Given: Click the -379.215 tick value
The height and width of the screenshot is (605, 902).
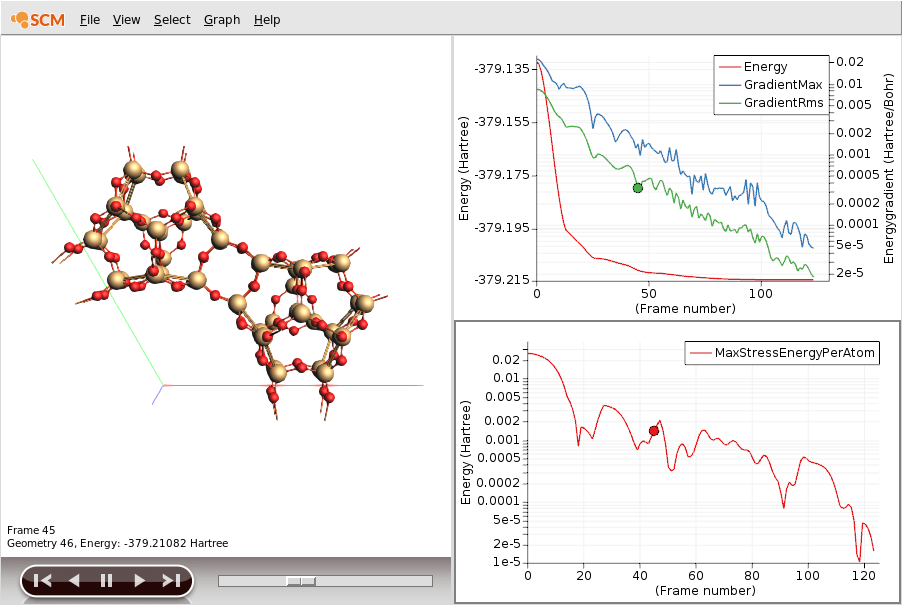Looking at the screenshot, I should (501, 279).
